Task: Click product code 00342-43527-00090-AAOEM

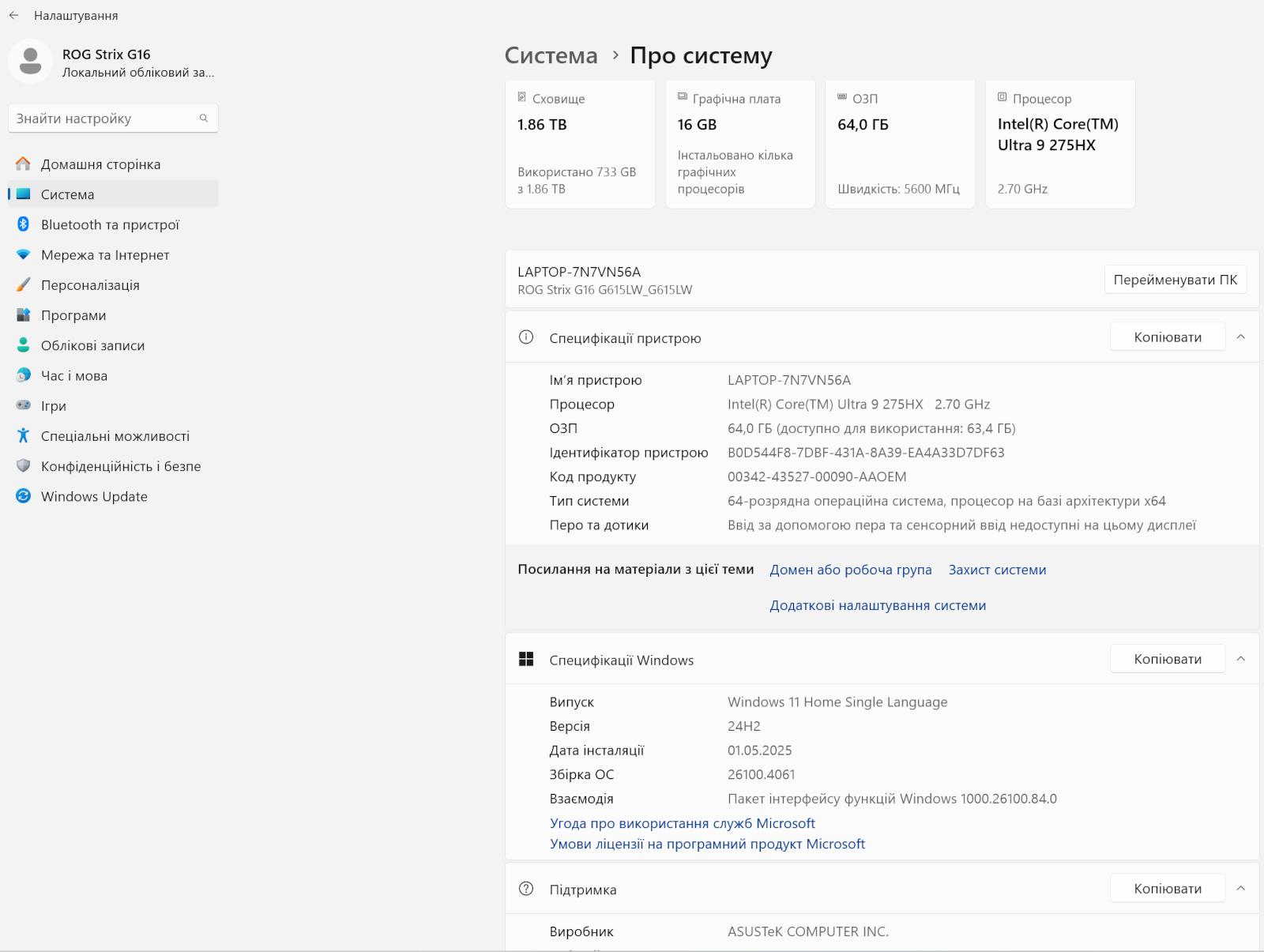Action: point(817,477)
